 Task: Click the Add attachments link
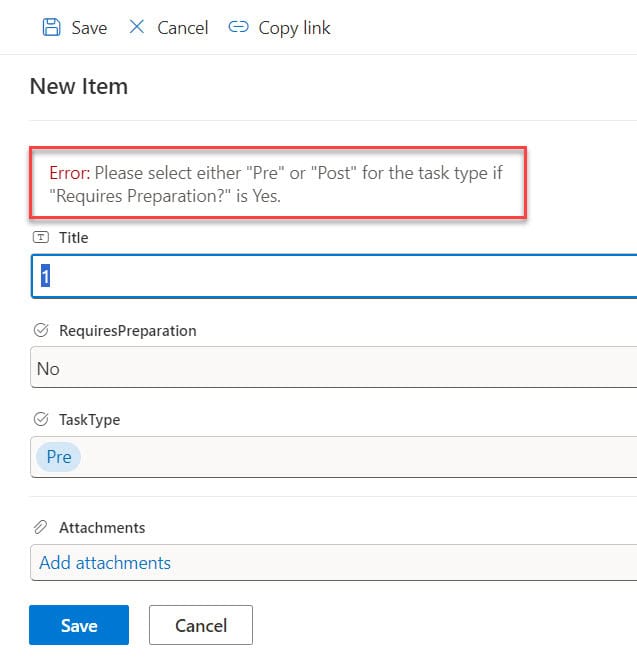[x=105, y=563]
